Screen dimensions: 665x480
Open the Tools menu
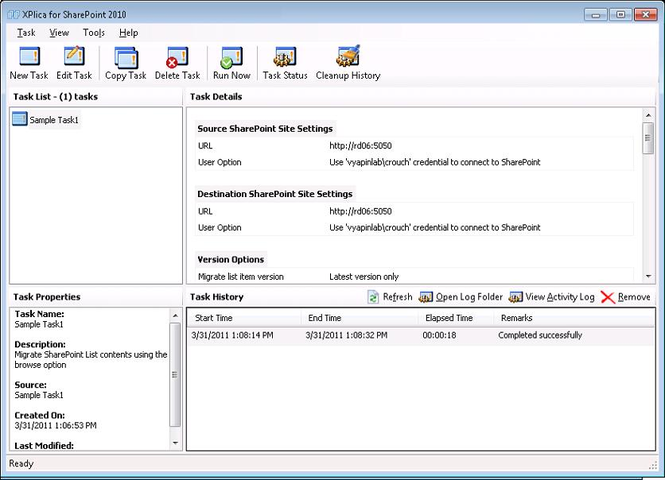point(94,33)
